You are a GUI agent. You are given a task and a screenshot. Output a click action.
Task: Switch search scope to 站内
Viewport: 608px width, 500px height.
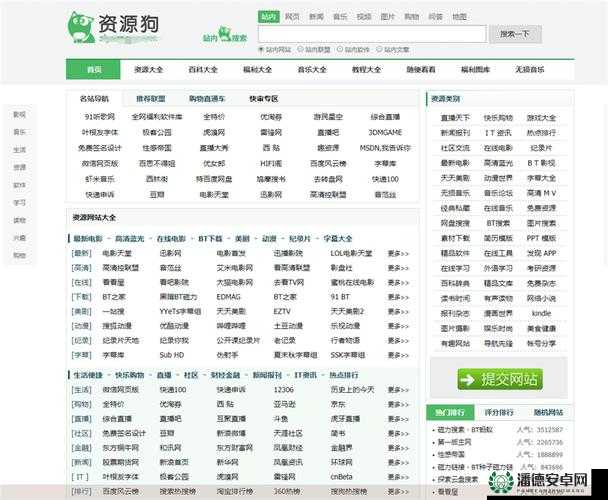point(268,17)
